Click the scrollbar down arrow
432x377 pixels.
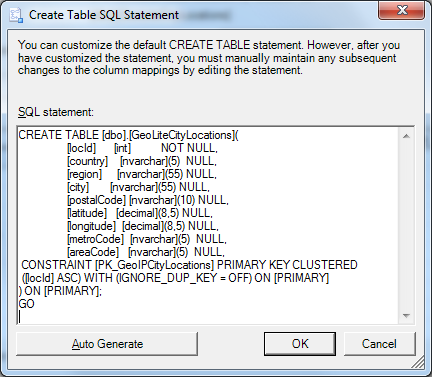click(x=406, y=315)
